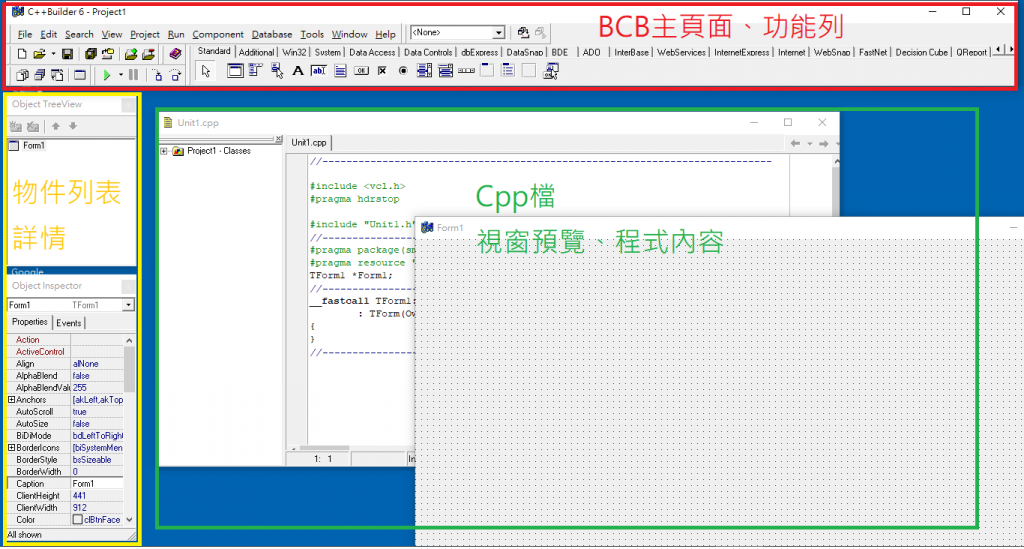Screen dimensions: 1024x549
Task: Switch to the Data Access palette tab
Action: click(372, 52)
